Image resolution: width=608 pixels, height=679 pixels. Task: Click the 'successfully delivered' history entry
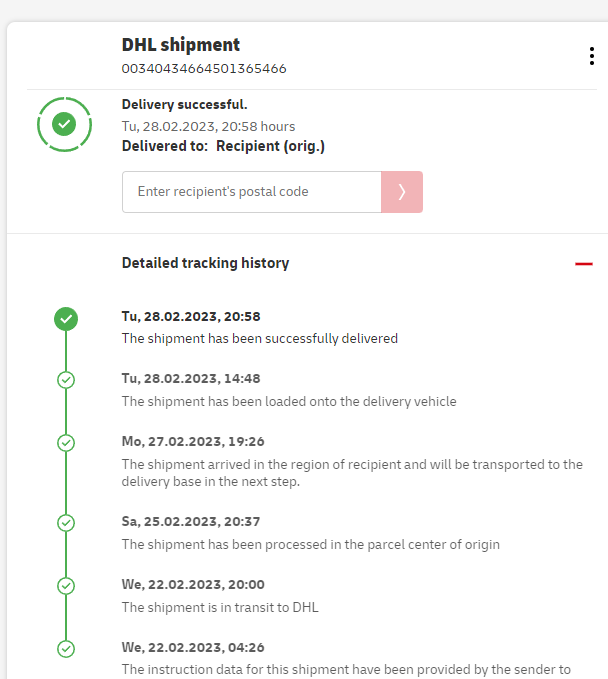click(x=259, y=338)
